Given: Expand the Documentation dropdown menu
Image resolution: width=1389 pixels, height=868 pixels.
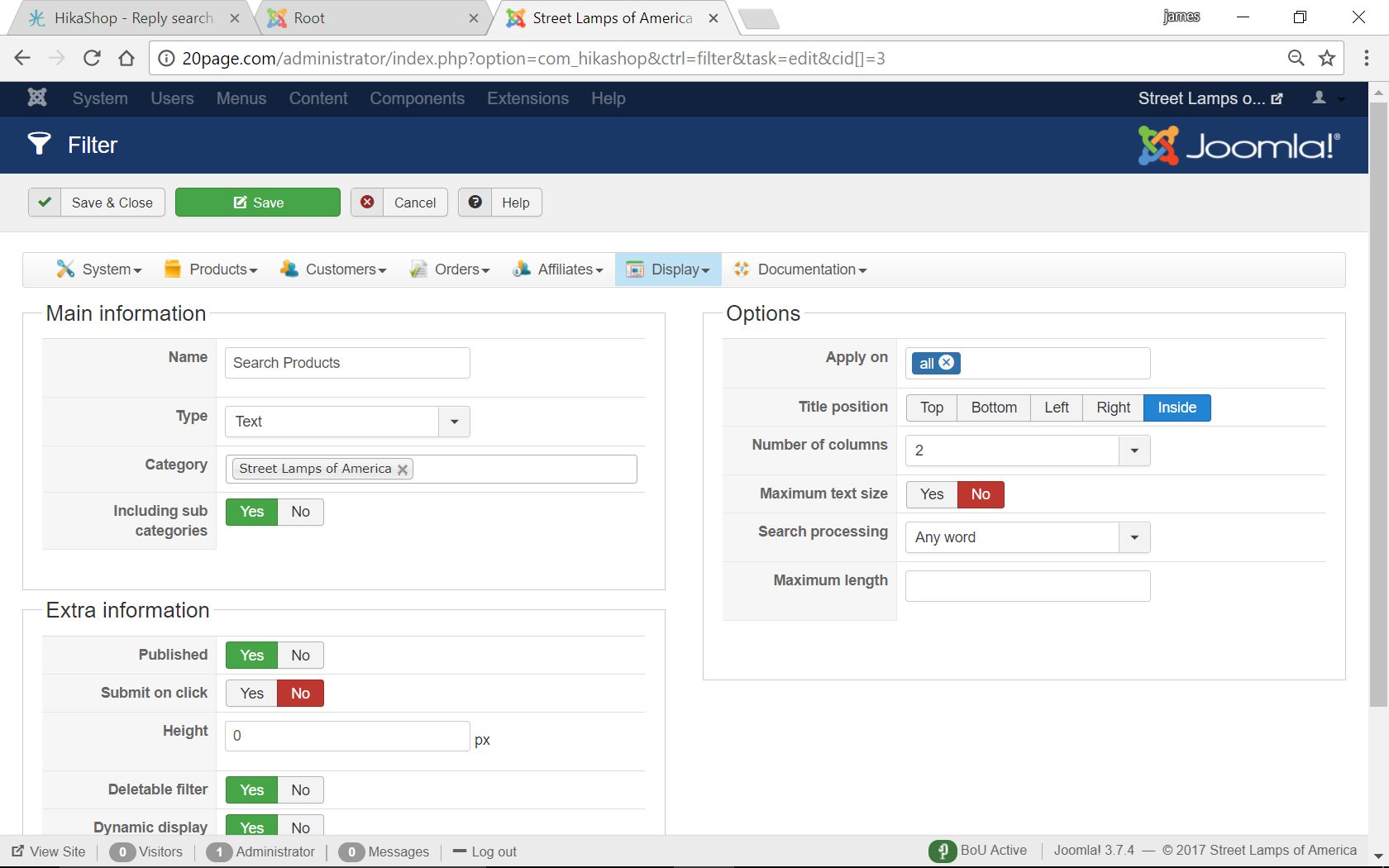Looking at the screenshot, I should [x=800, y=269].
